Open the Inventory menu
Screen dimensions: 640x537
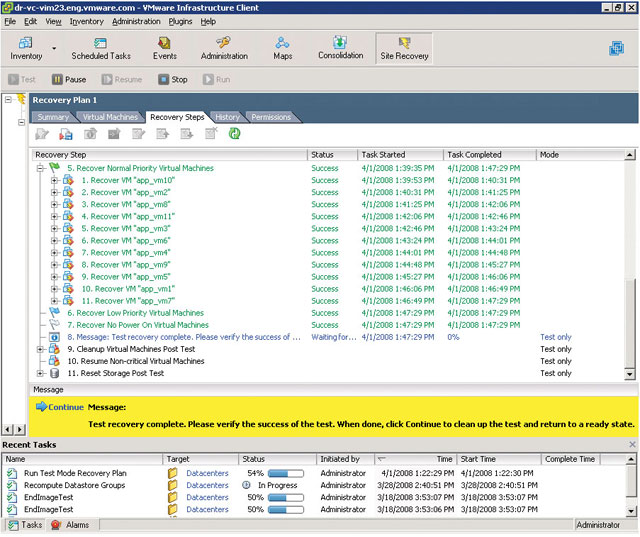tap(87, 22)
